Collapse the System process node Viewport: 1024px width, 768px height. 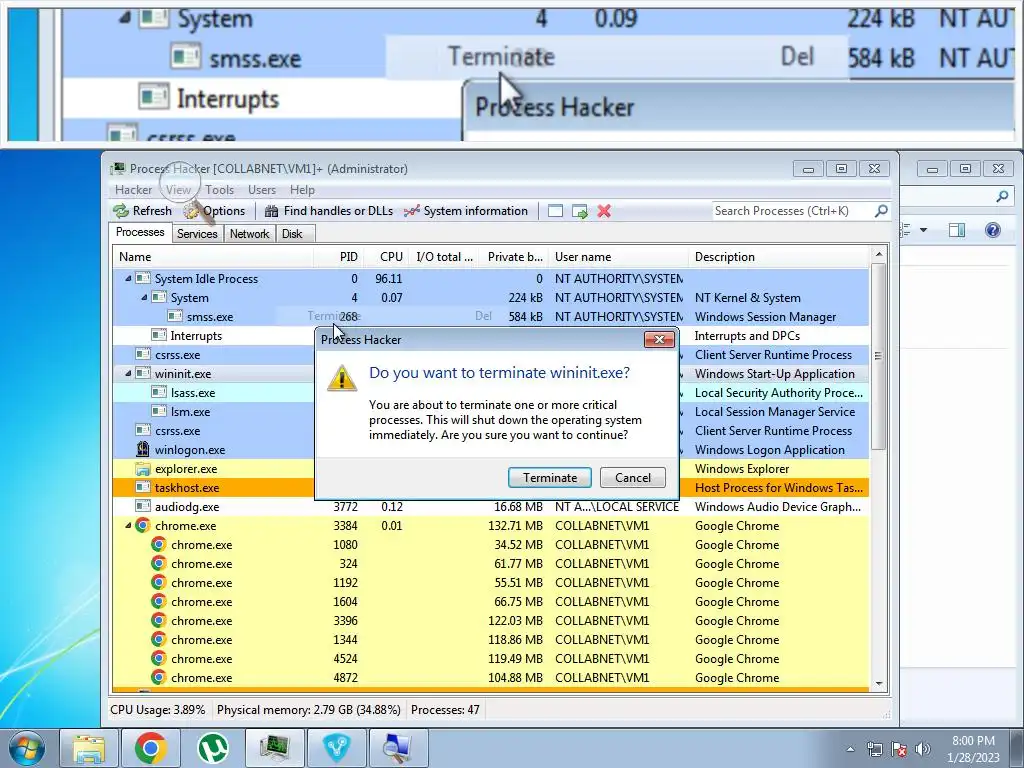[144, 297]
